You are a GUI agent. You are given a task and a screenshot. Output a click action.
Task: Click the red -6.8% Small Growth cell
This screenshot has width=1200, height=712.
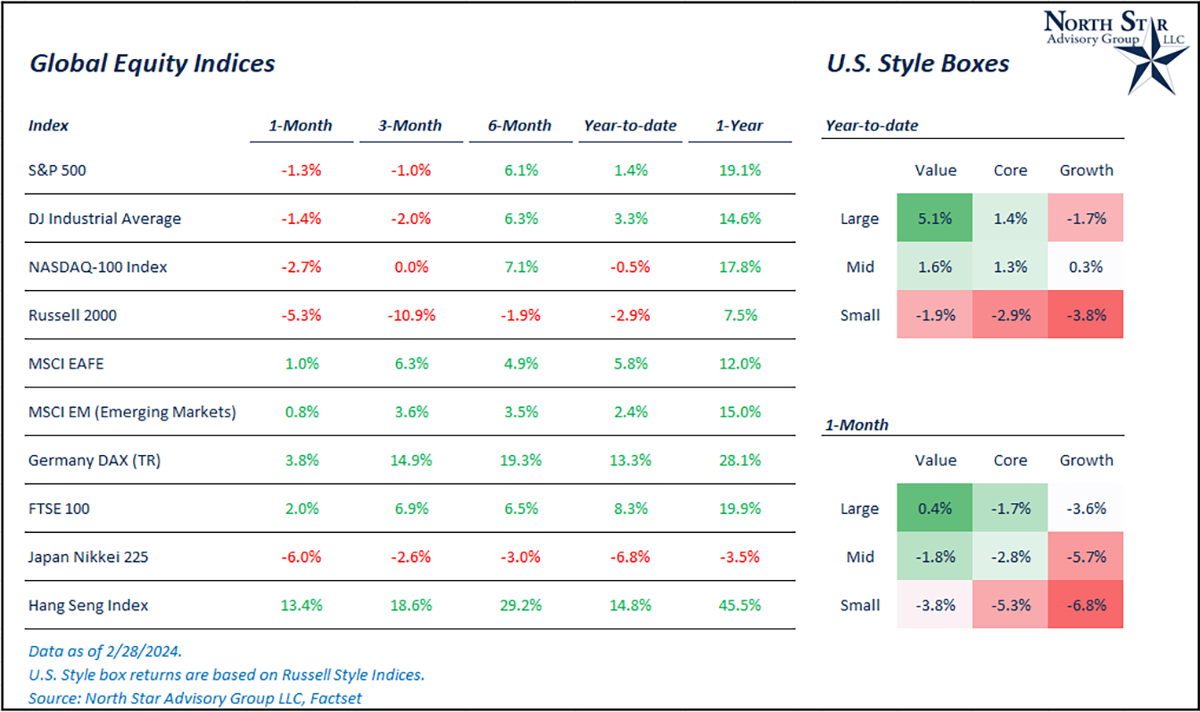point(1086,605)
